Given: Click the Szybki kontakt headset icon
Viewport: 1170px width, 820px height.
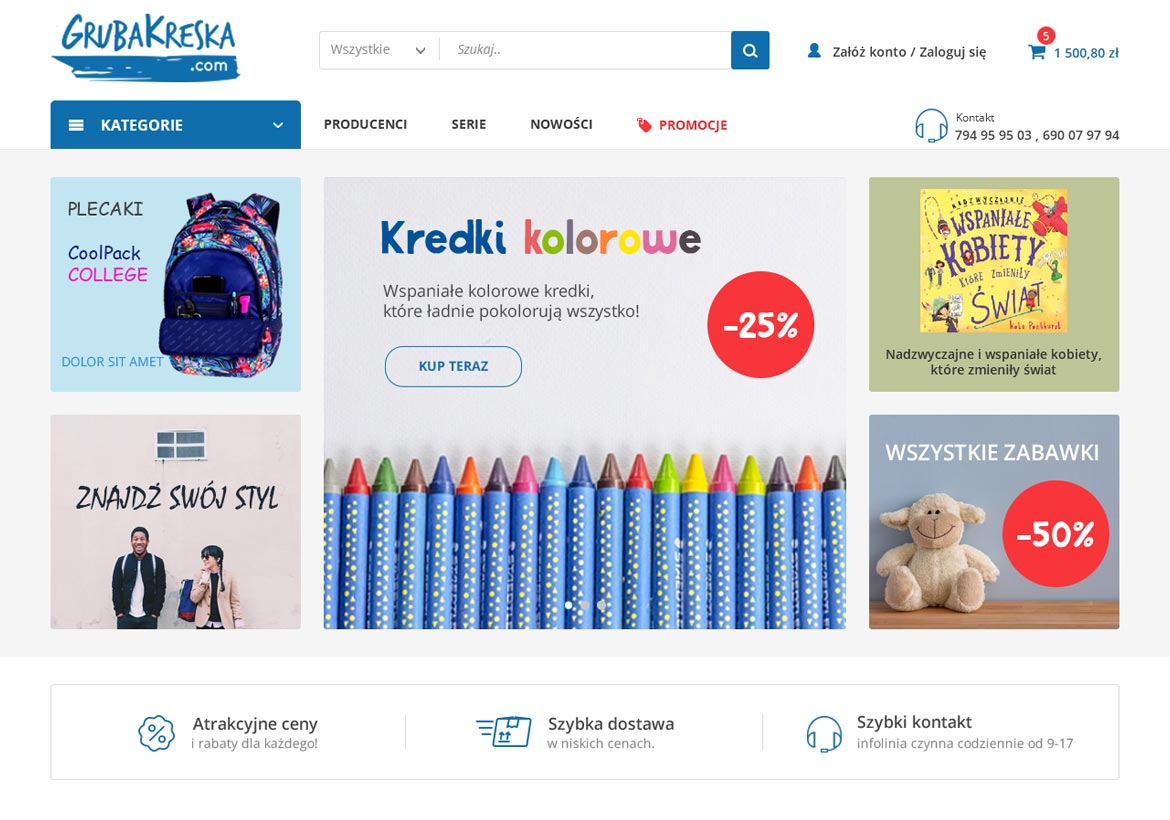Looking at the screenshot, I should (824, 733).
